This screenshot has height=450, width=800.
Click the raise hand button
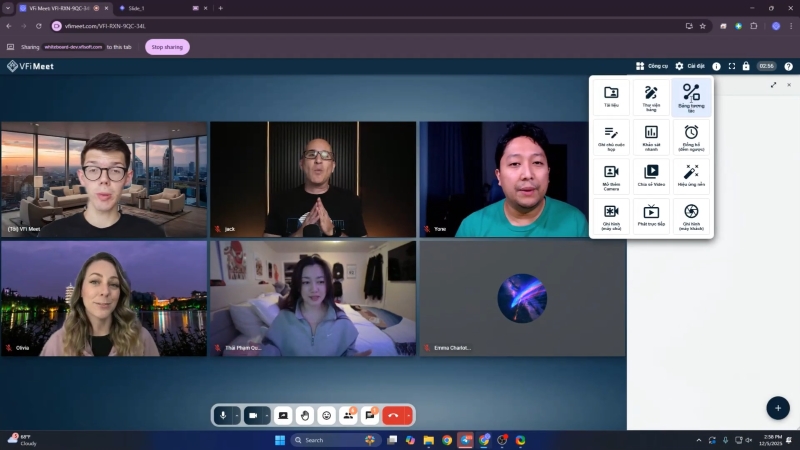point(305,415)
